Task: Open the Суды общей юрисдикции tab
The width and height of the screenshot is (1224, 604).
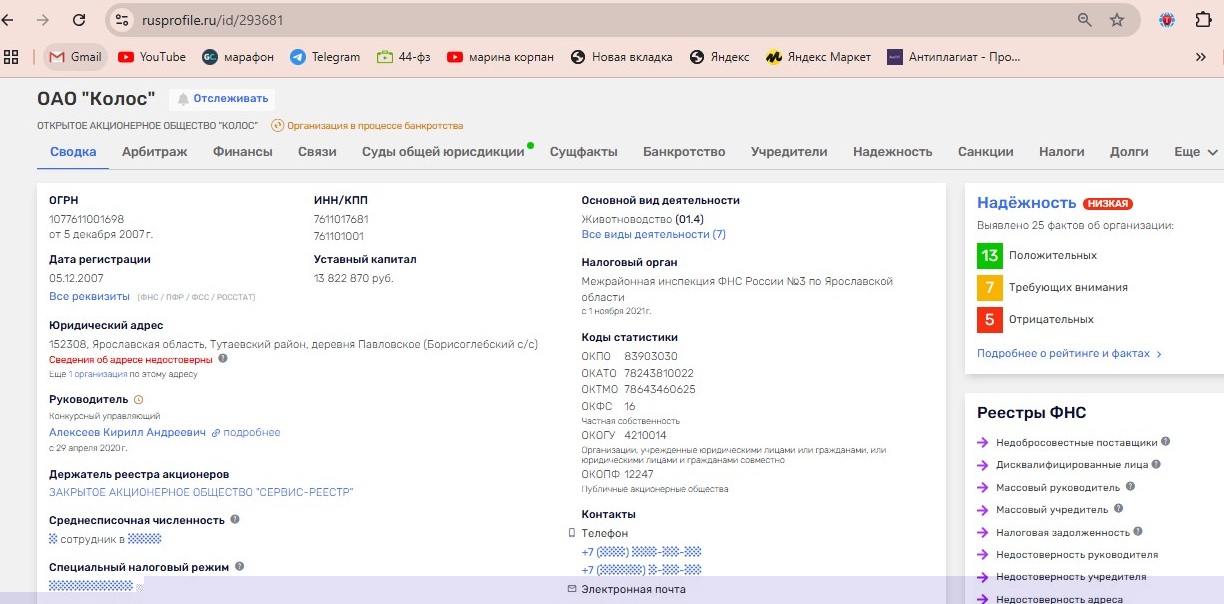Action: (443, 152)
